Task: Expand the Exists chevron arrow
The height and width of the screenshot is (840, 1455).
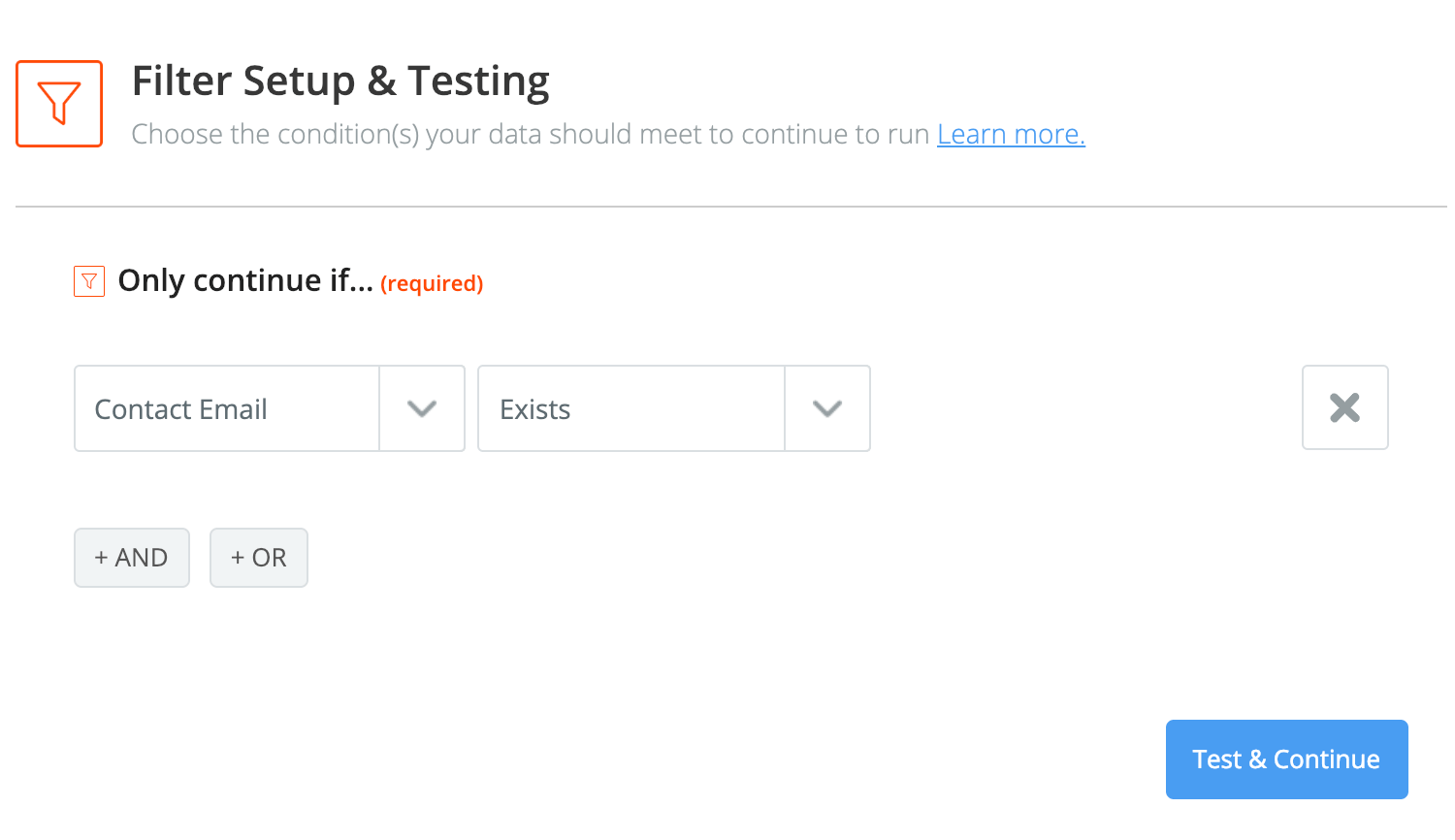Action: [x=827, y=408]
